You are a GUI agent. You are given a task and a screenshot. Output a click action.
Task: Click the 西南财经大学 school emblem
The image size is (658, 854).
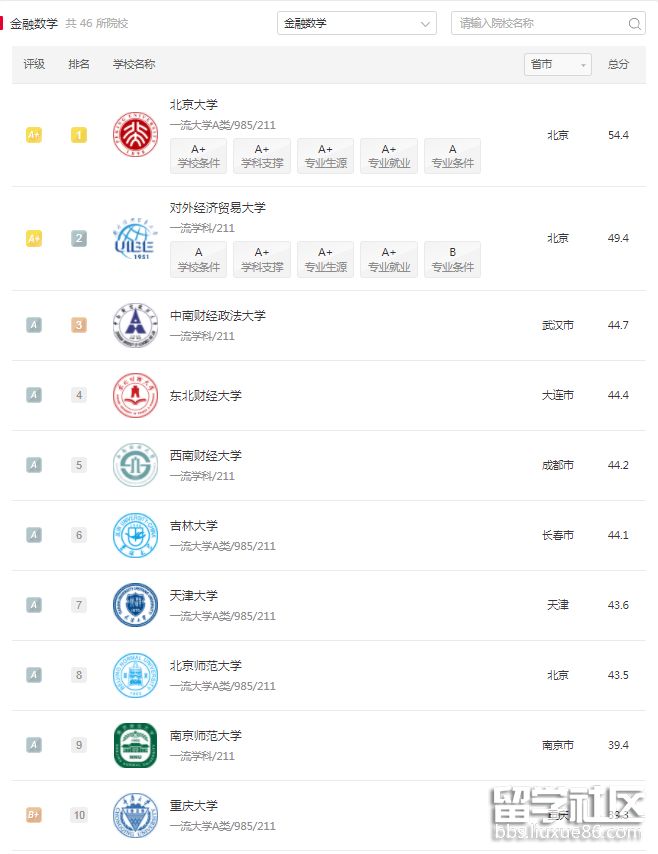point(135,465)
